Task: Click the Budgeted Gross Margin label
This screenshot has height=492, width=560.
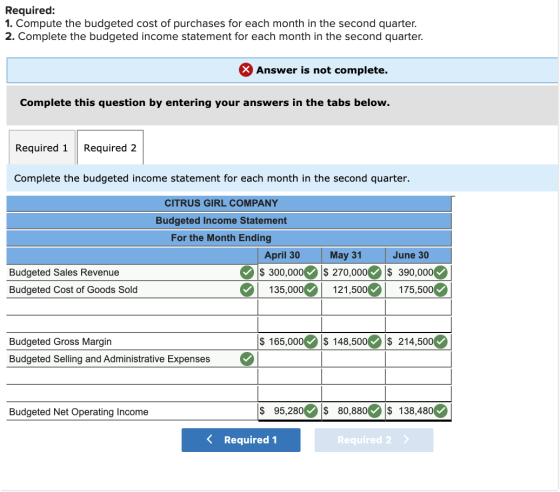Action: pyautogui.click(x=60, y=342)
